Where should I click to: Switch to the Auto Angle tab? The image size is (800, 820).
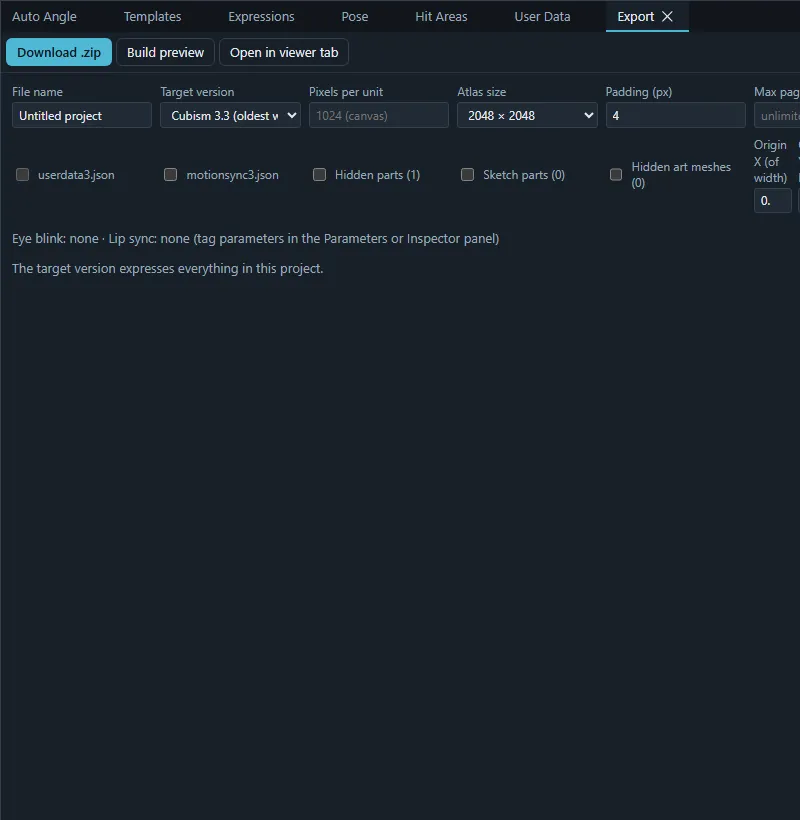pos(44,17)
